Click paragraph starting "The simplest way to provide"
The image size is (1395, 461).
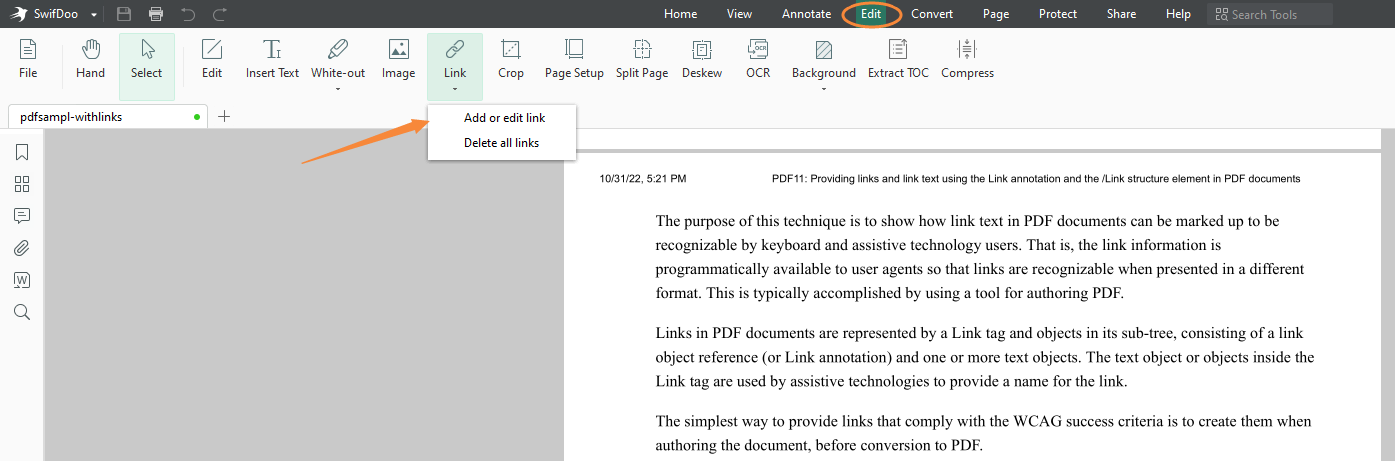click(983, 433)
